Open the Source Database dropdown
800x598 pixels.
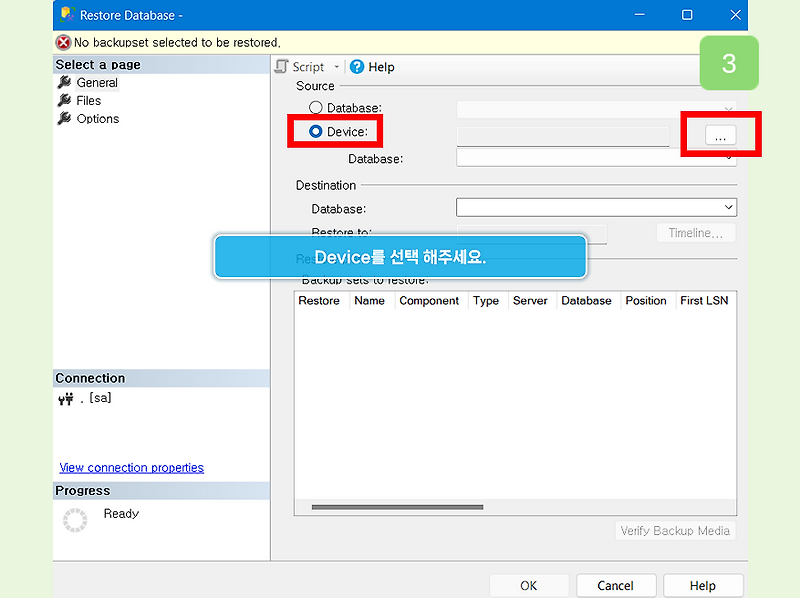pyautogui.click(x=729, y=107)
